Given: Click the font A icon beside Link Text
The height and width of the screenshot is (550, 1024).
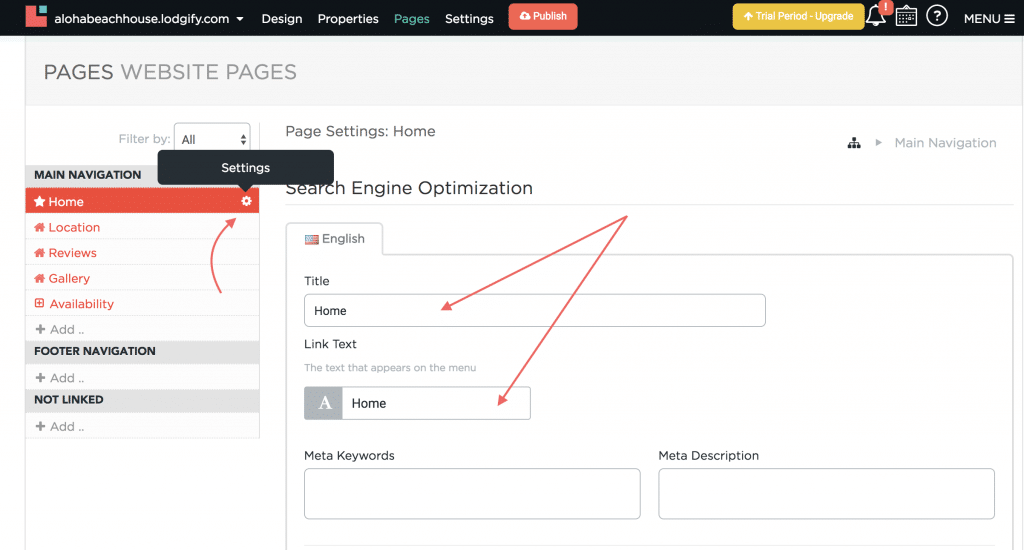Looking at the screenshot, I should point(324,403).
